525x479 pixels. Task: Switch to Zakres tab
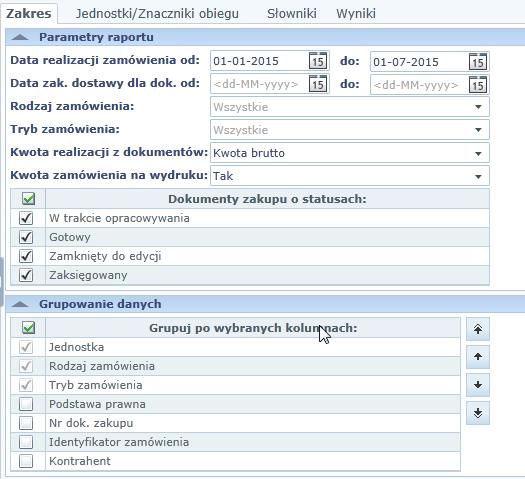pyautogui.click(x=29, y=13)
